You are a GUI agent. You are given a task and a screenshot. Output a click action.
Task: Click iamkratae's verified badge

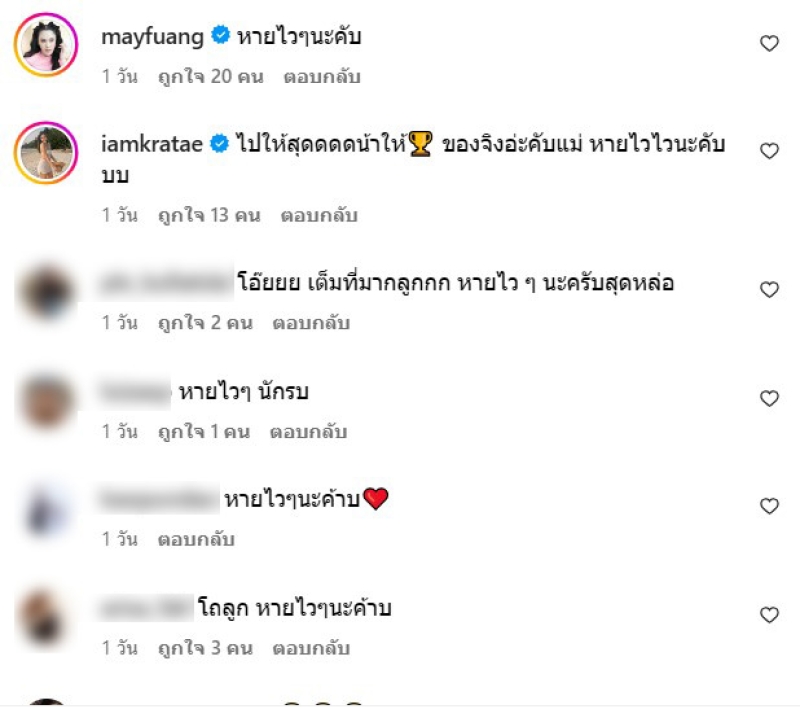point(220,143)
